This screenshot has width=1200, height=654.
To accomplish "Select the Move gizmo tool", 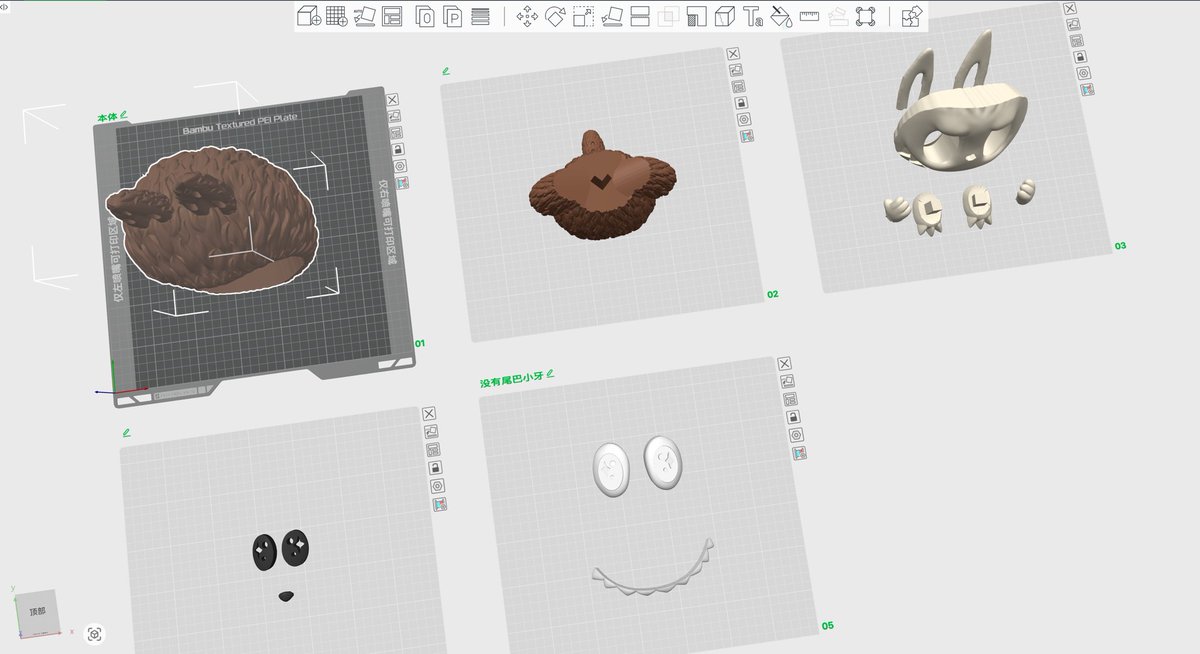I will (x=526, y=16).
